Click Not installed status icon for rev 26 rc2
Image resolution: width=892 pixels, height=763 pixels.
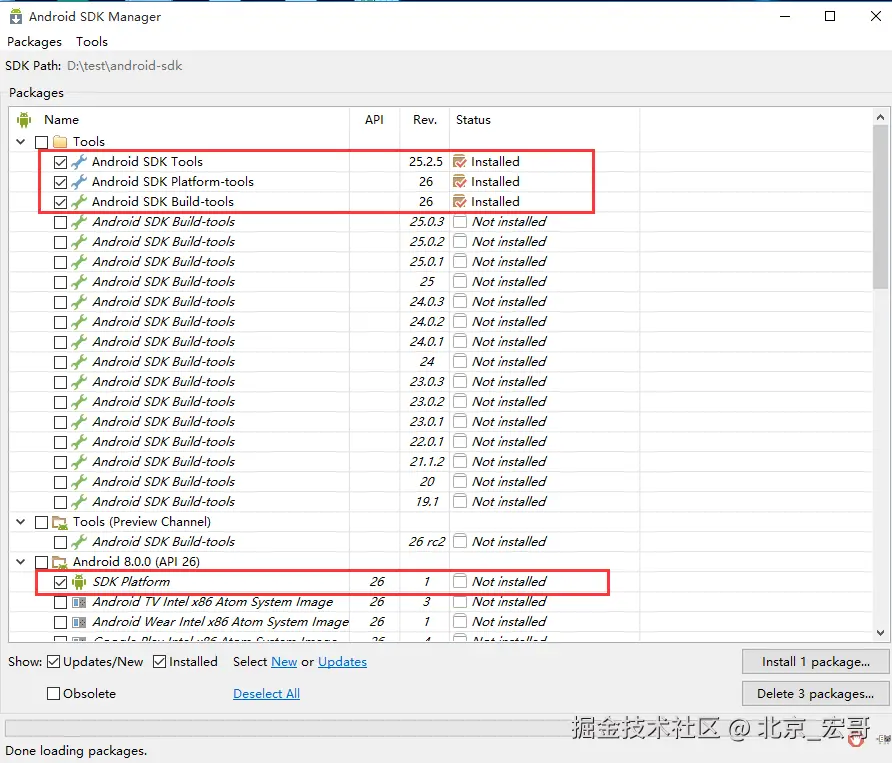click(460, 542)
